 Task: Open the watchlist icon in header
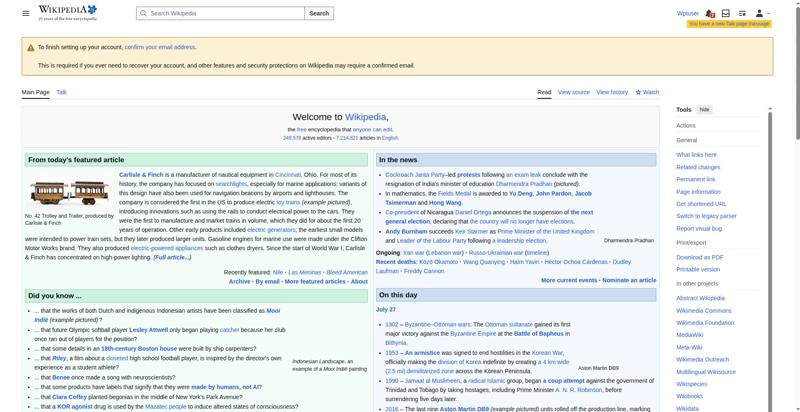pyautogui.click(x=742, y=13)
